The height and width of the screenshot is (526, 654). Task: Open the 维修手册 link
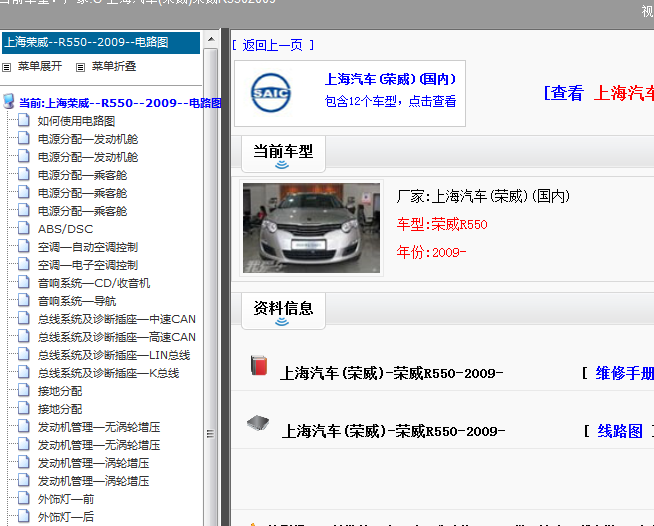(x=624, y=373)
